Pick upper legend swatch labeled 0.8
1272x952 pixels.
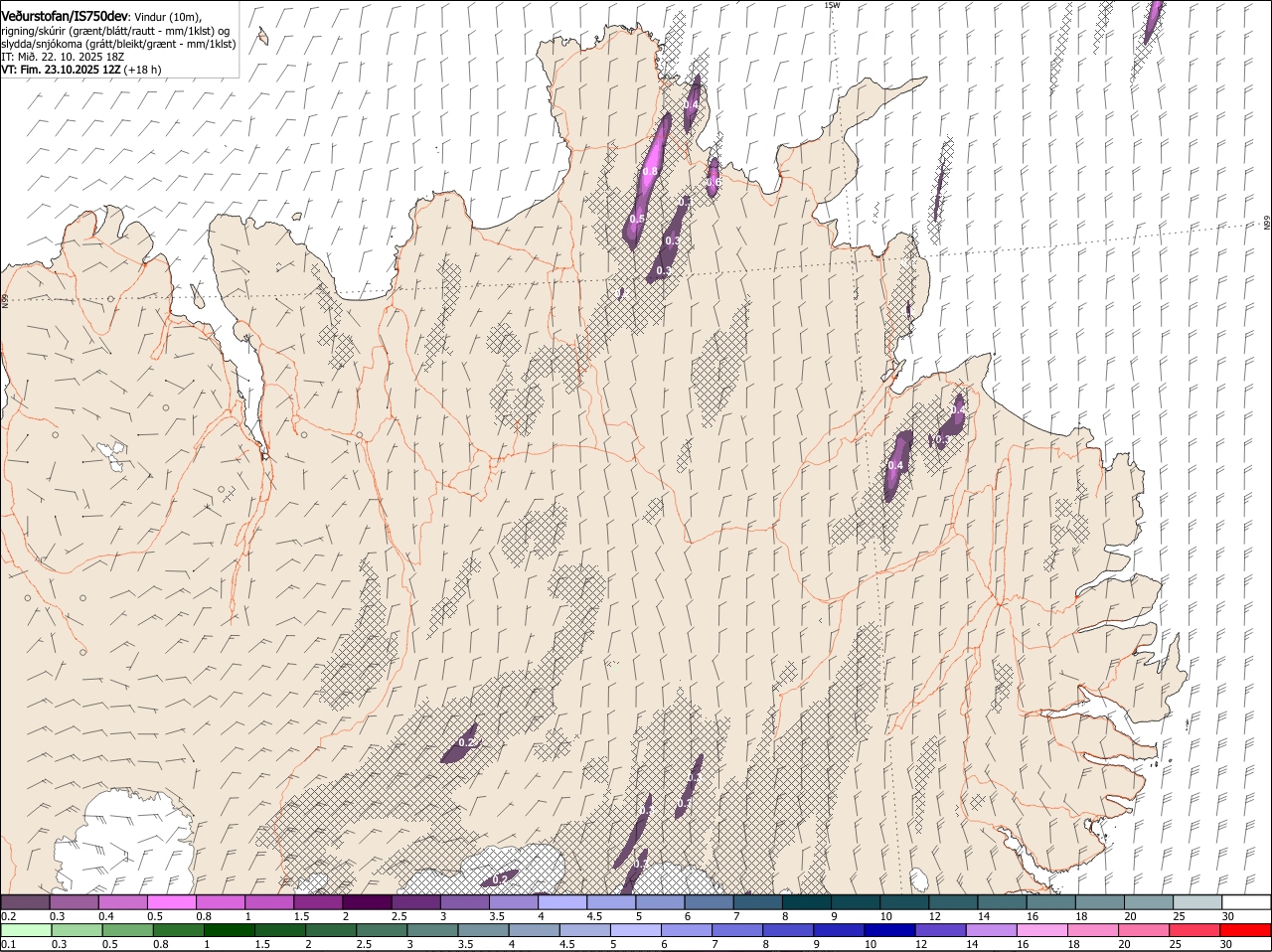coord(221,901)
